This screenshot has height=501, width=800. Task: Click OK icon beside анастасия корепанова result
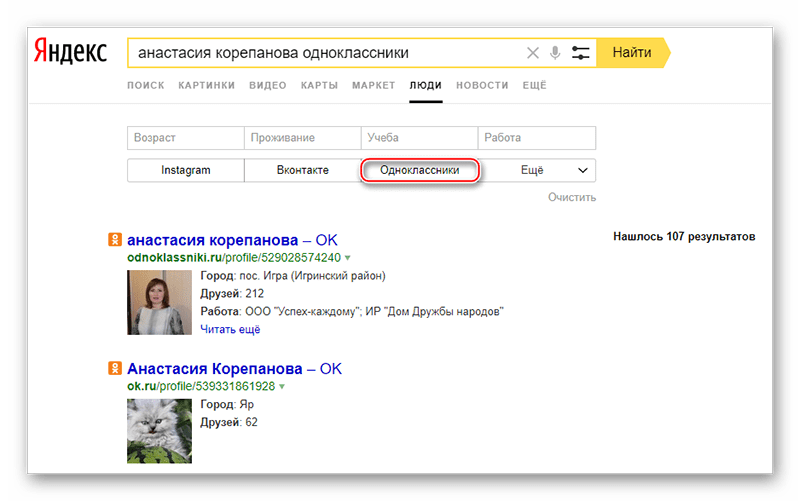click(x=115, y=239)
